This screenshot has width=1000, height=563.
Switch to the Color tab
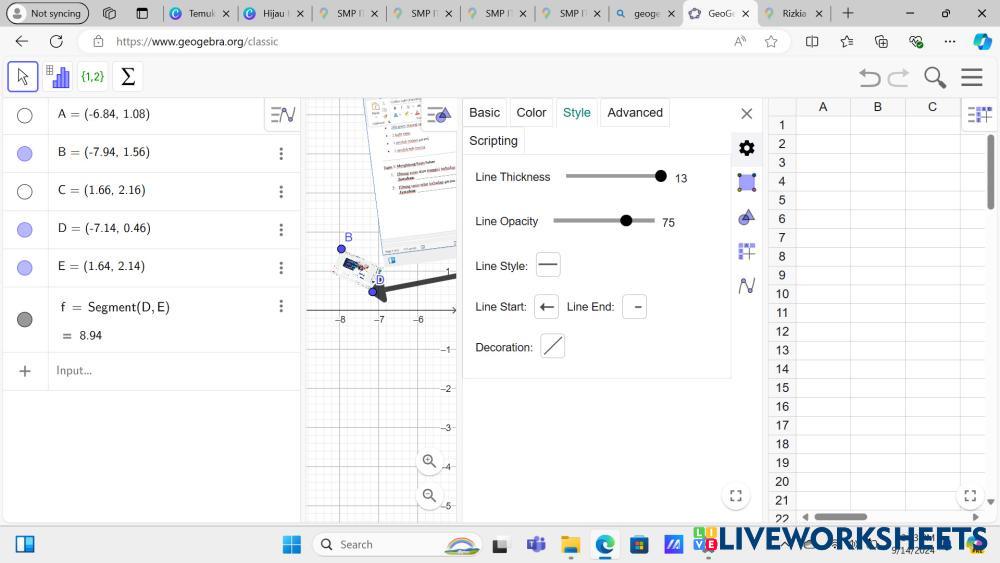click(531, 113)
